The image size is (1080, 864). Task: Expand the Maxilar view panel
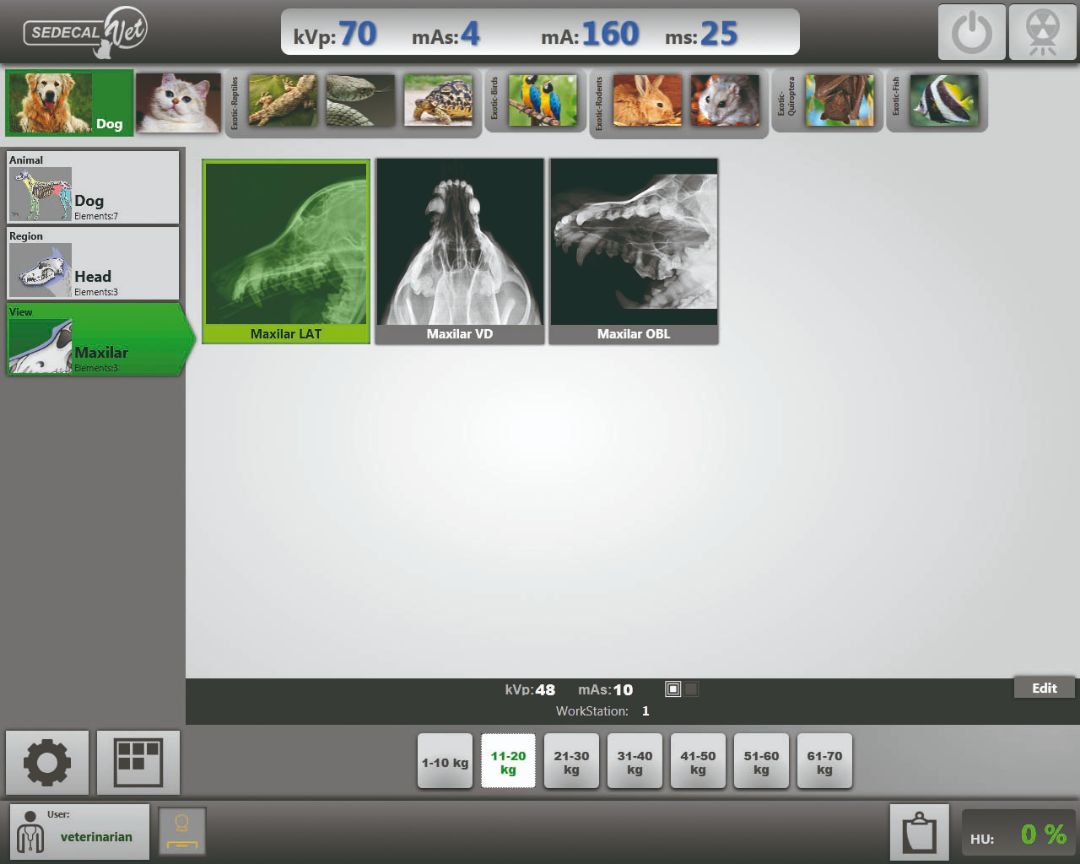click(95, 340)
